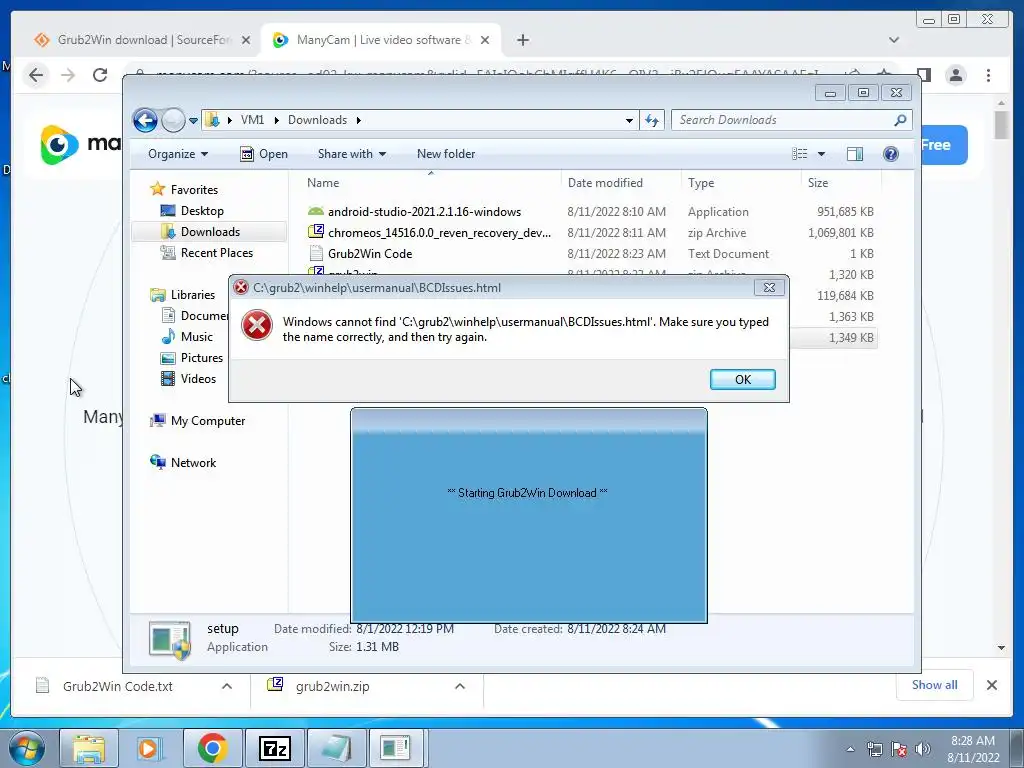1024x768 pixels.
Task: Close Chrome downloads bar
Action: click(x=991, y=685)
